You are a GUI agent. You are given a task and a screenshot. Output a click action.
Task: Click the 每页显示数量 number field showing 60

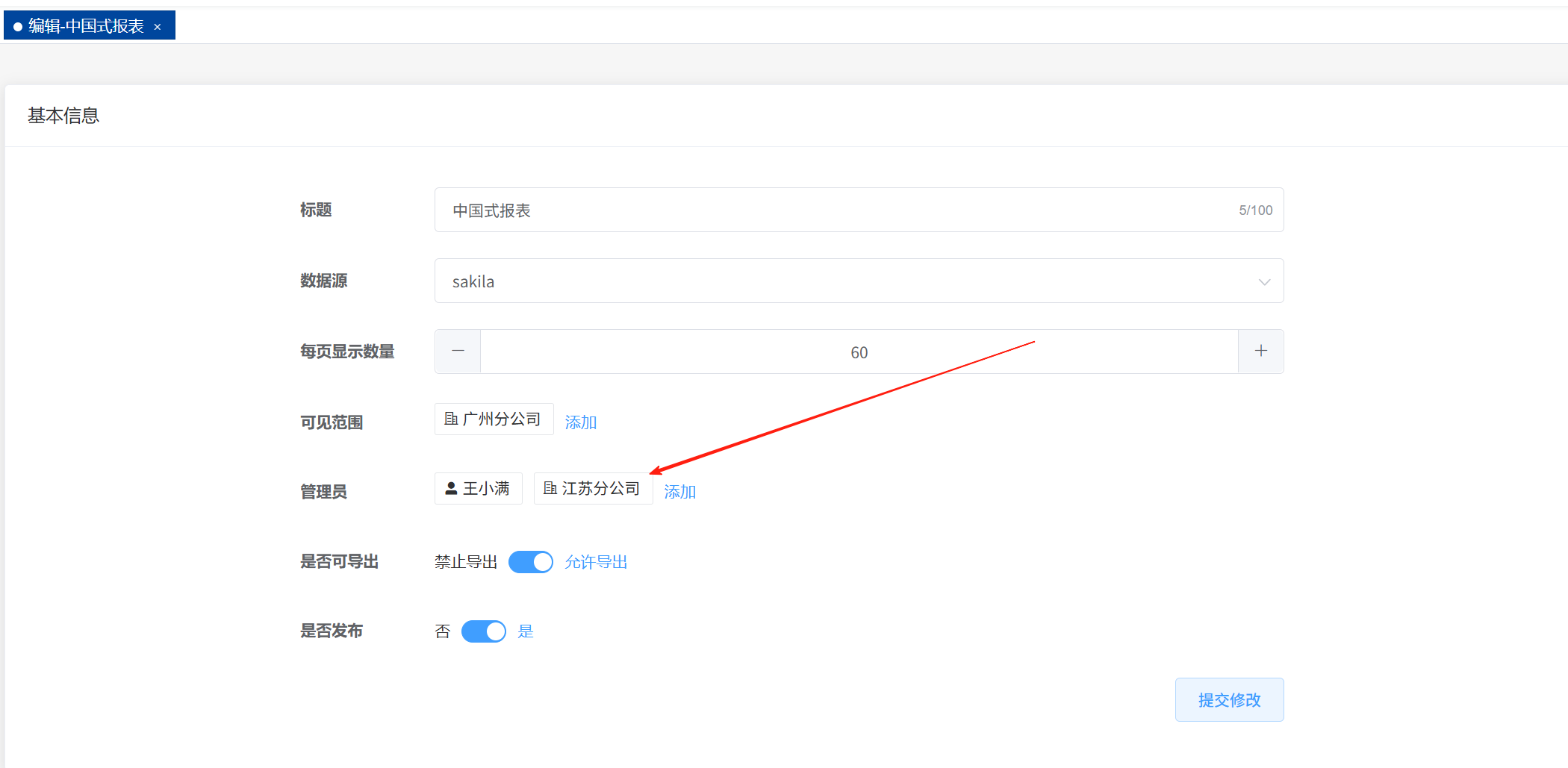point(859,352)
